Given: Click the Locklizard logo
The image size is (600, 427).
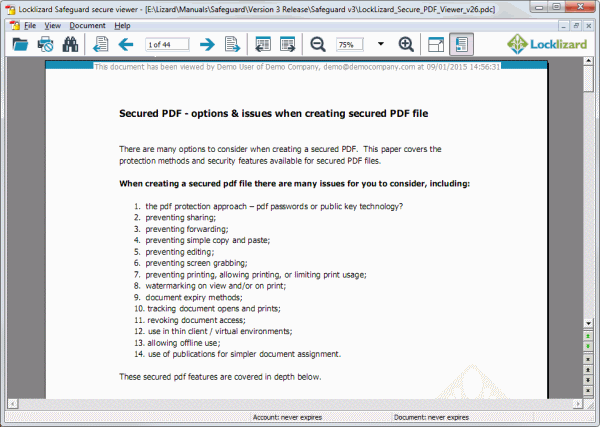Looking at the screenshot, I should (547, 44).
